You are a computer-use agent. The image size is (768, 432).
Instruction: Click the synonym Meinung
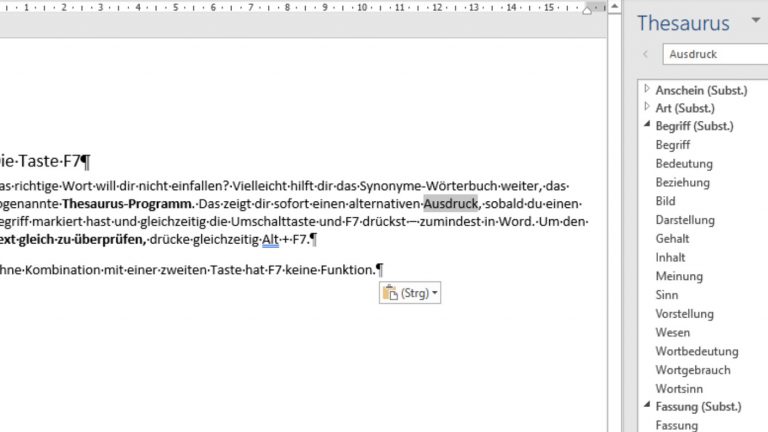pyautogui.click(x=679, y=276)
